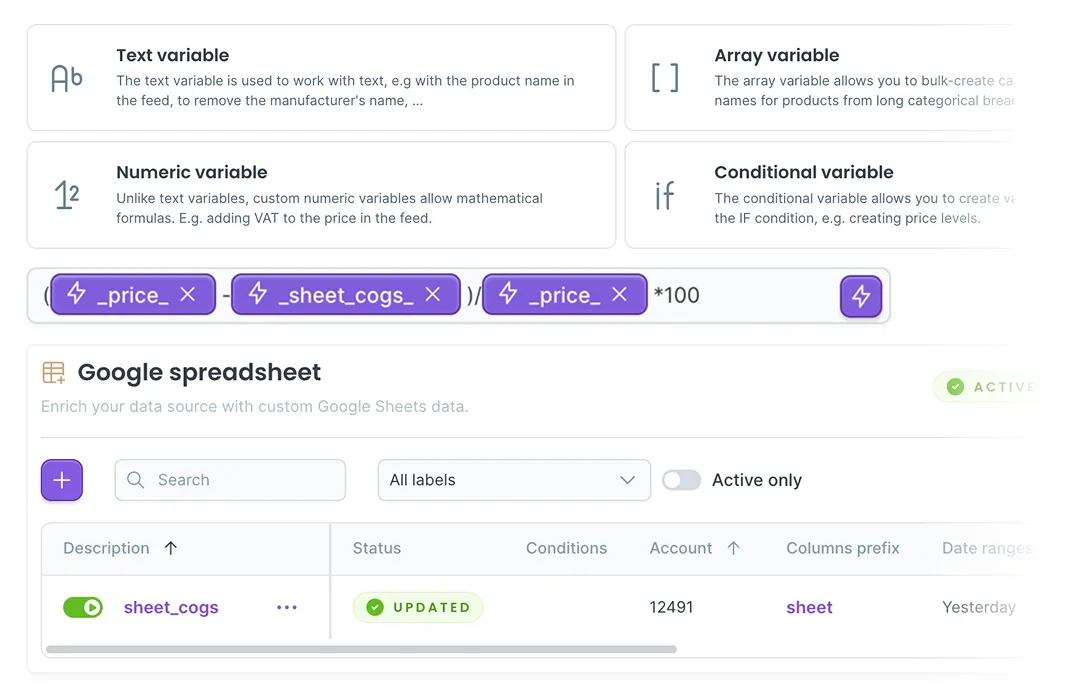
Task: Open the sheet_cogs link
Action: tap(171, 608)
